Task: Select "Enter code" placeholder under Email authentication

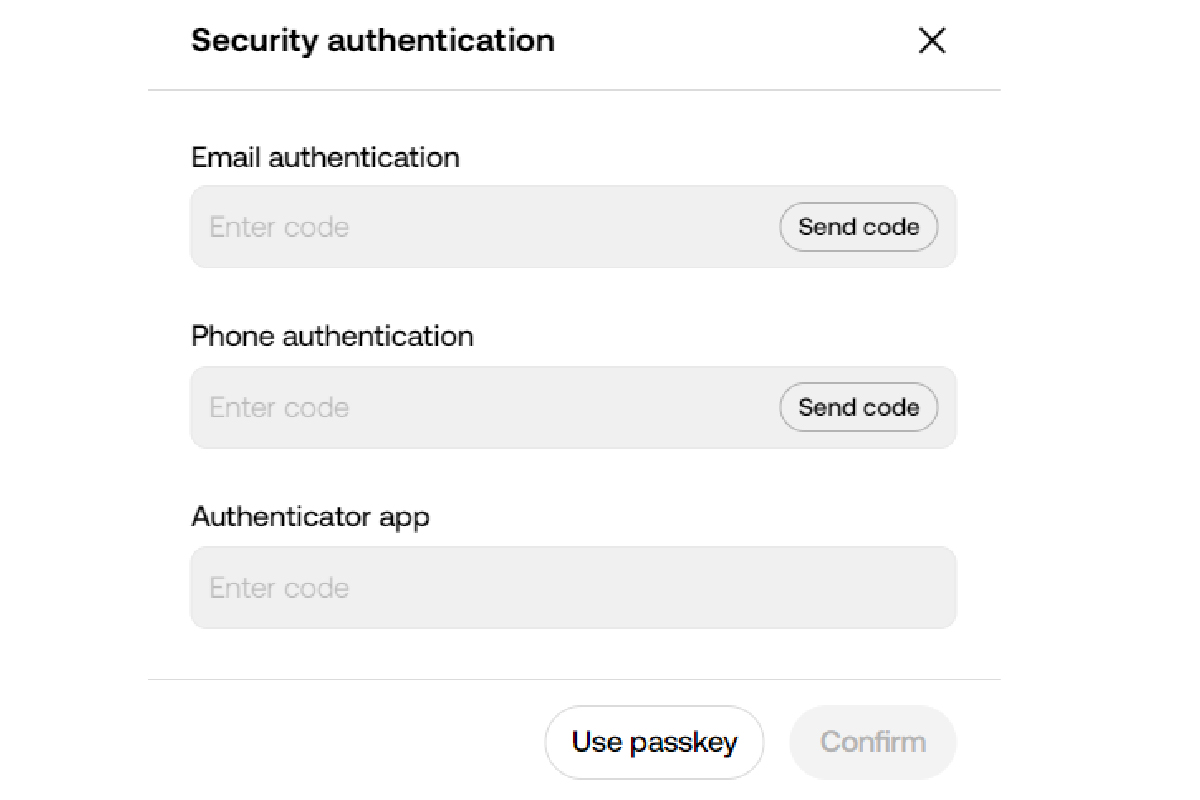Action: 279,227
